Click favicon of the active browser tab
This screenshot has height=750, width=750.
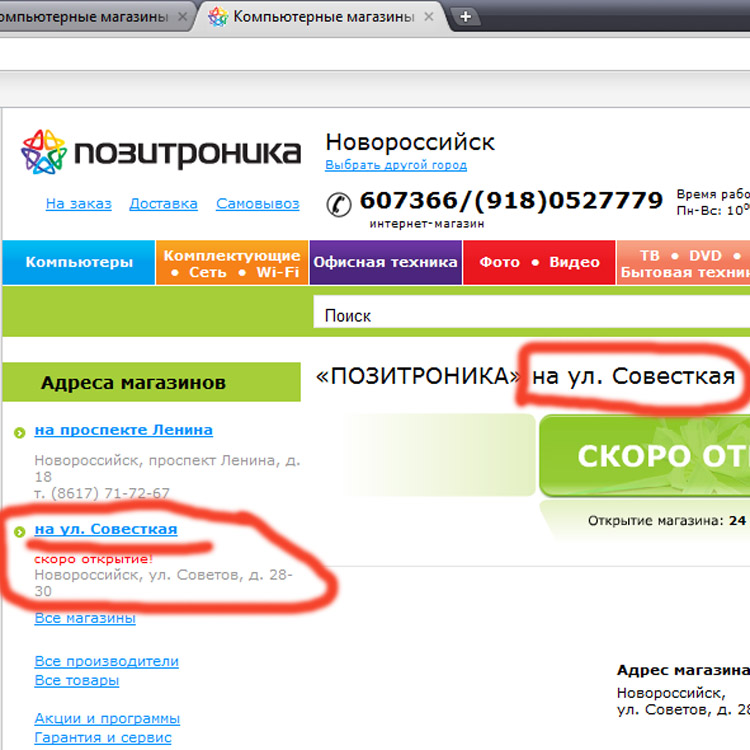tap(218, 17)
